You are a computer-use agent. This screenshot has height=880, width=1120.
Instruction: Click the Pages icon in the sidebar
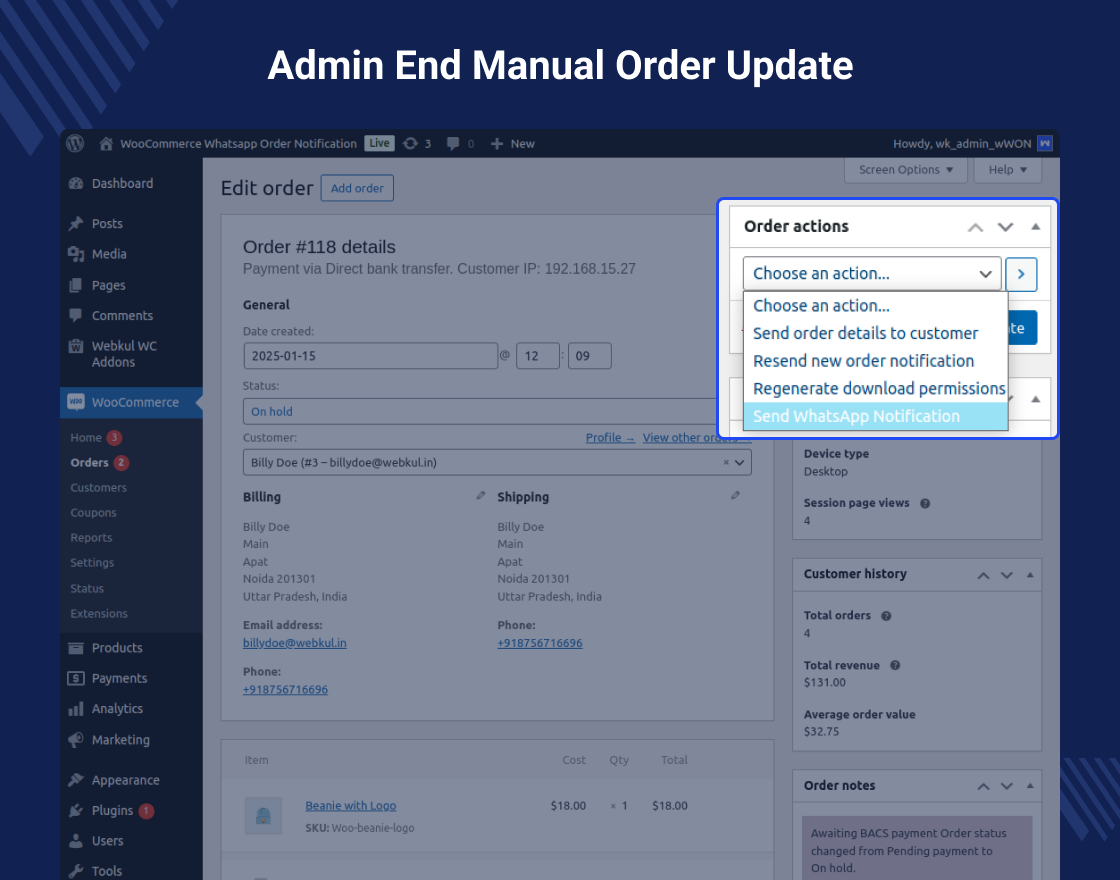click(76, 285)
